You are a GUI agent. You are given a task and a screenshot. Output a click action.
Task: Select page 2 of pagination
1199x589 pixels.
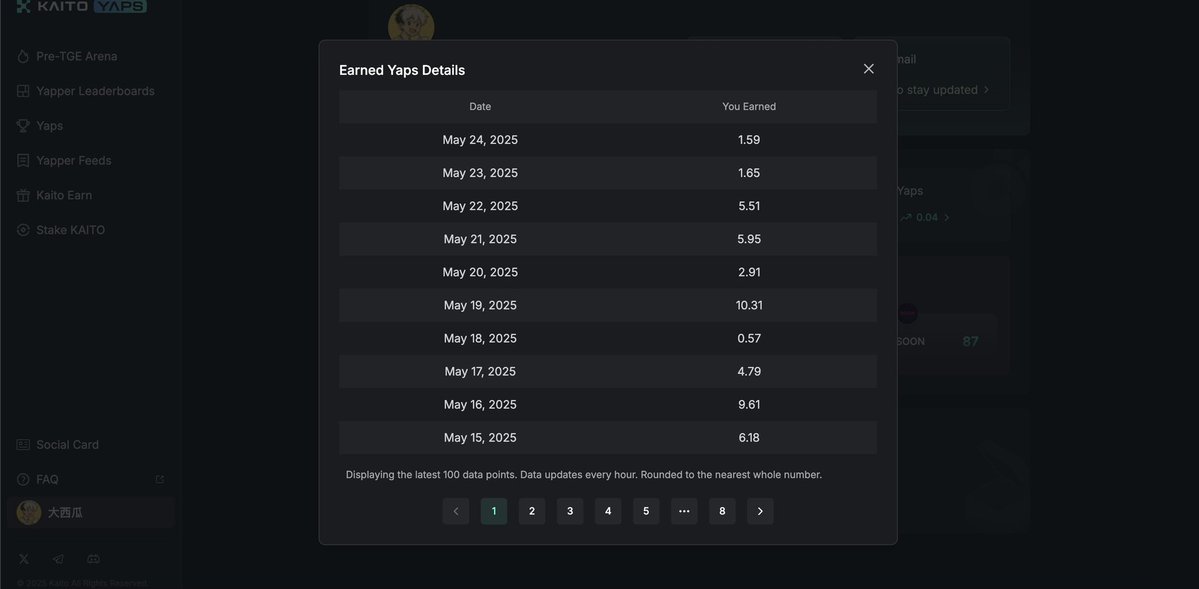pos(532,511)
